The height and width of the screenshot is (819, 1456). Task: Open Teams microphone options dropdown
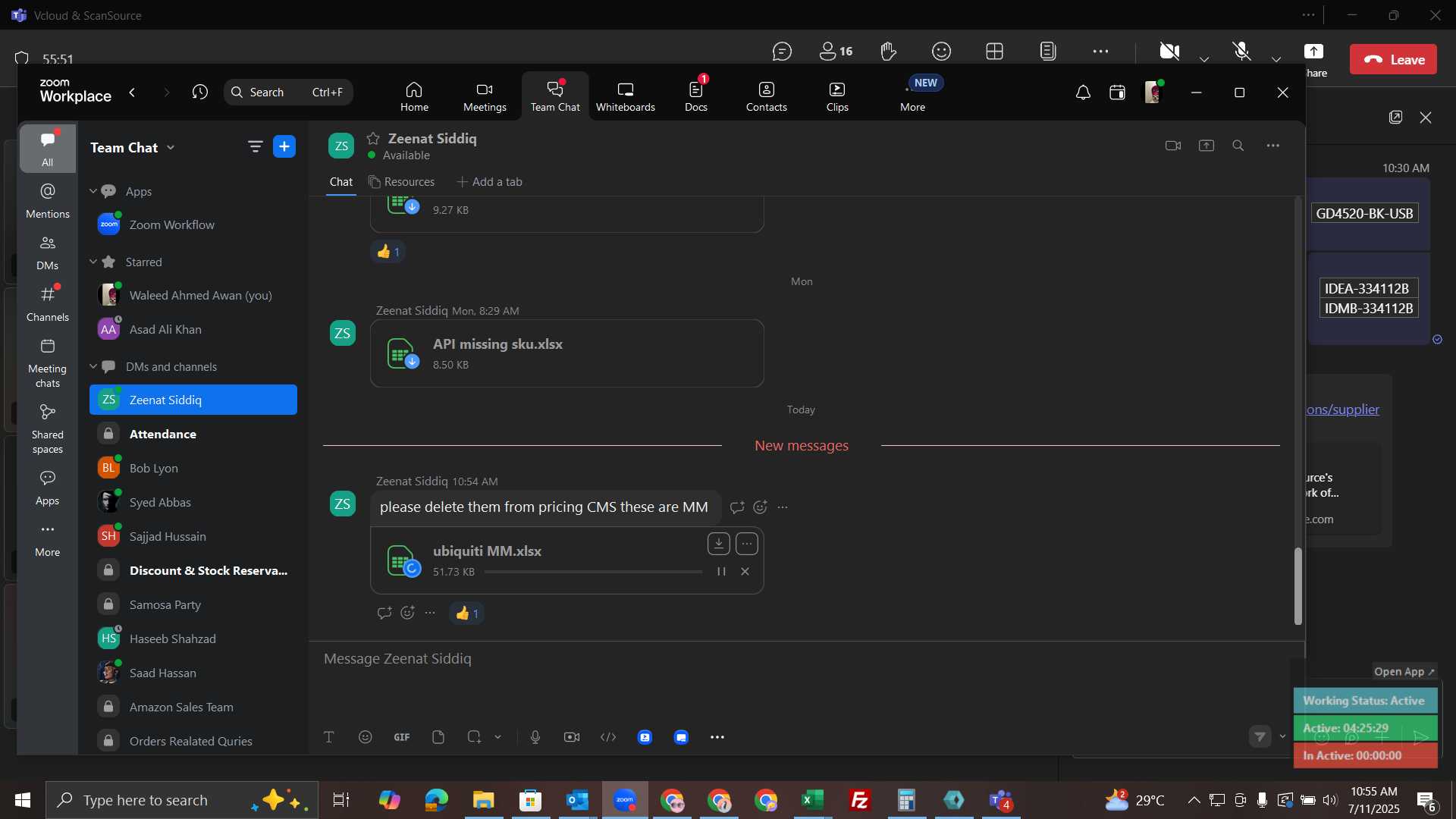point(1277,58)
